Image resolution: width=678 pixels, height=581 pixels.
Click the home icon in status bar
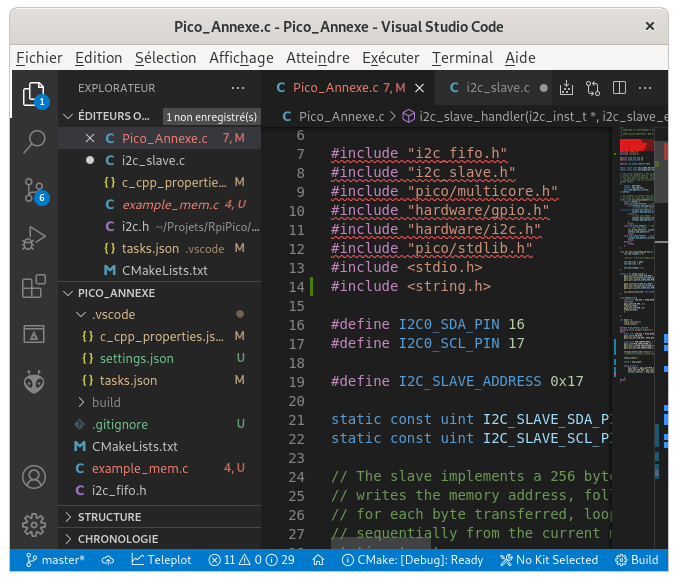click(x=318, y=560)
